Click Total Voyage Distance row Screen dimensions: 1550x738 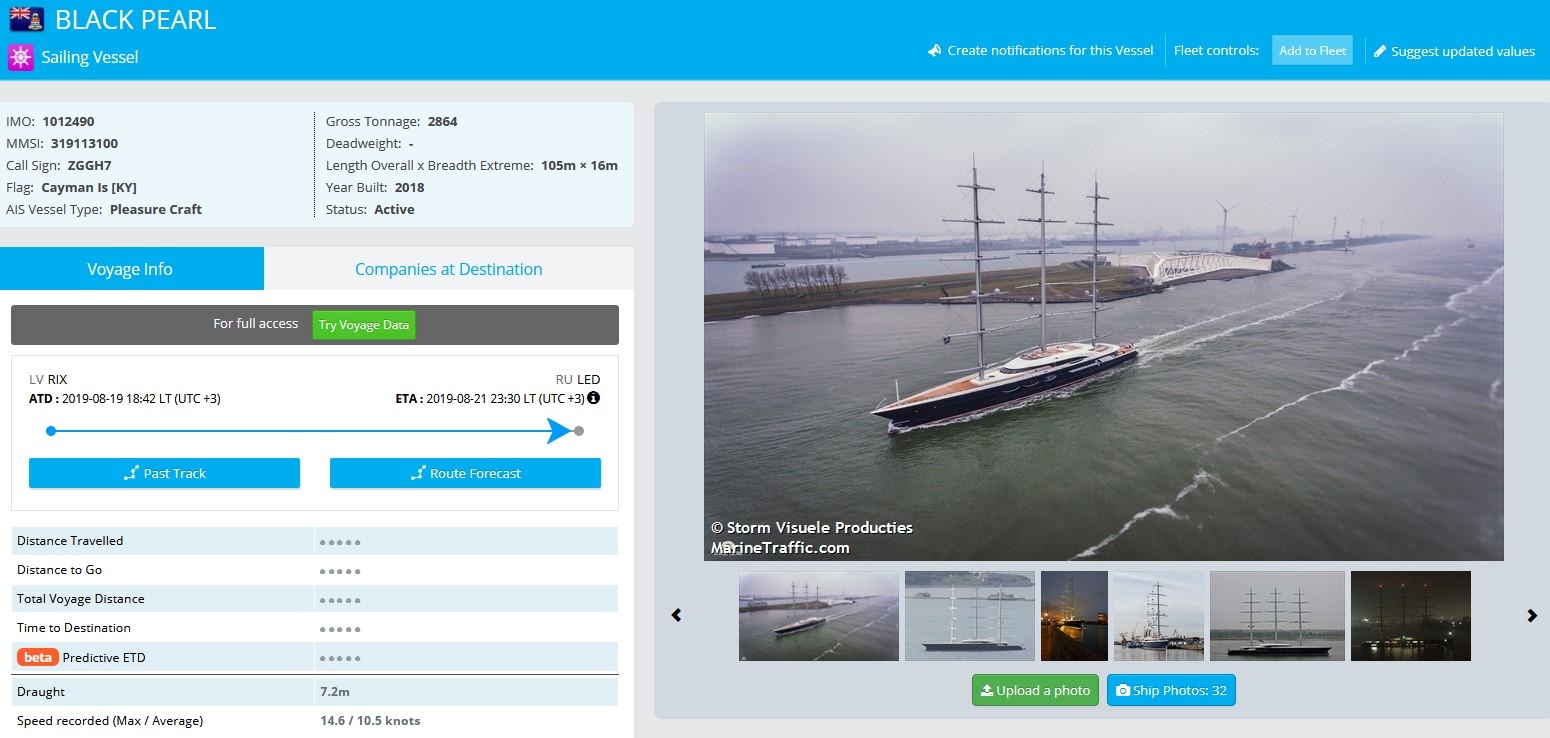click(x=314, y=599)
